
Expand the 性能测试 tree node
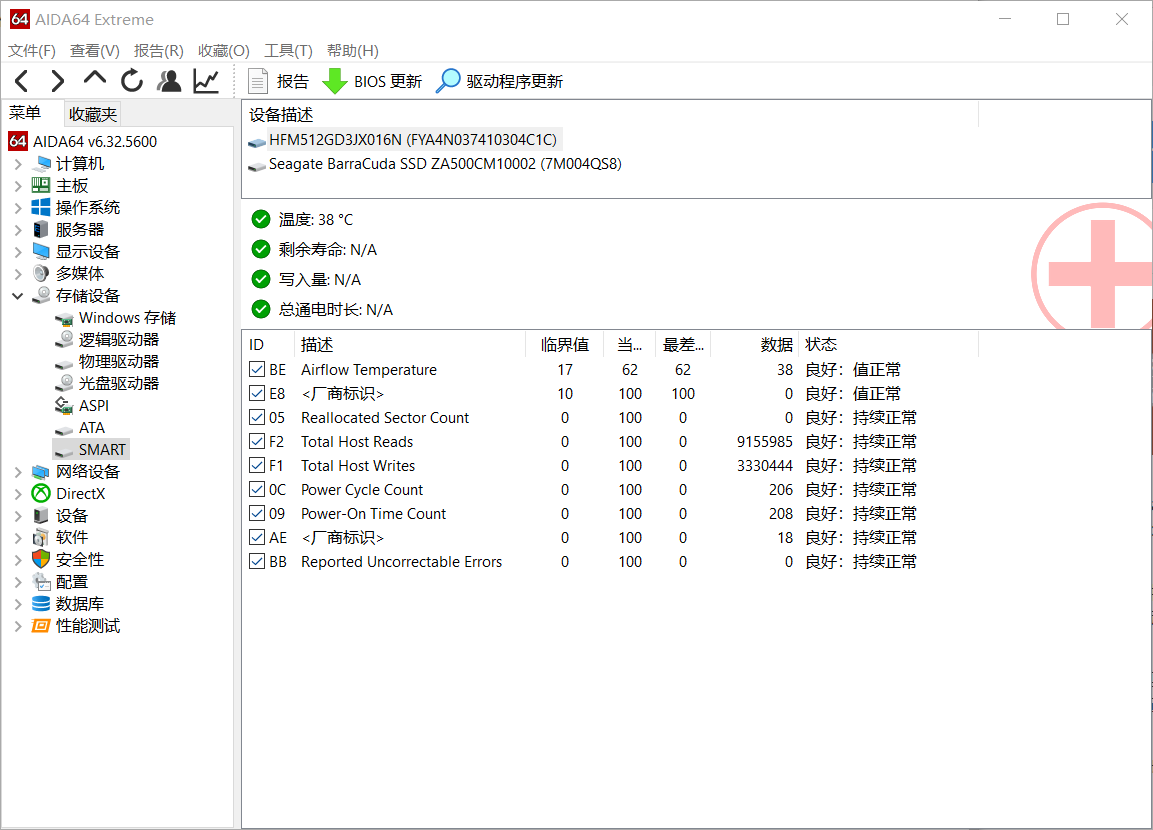pos(18,626)
